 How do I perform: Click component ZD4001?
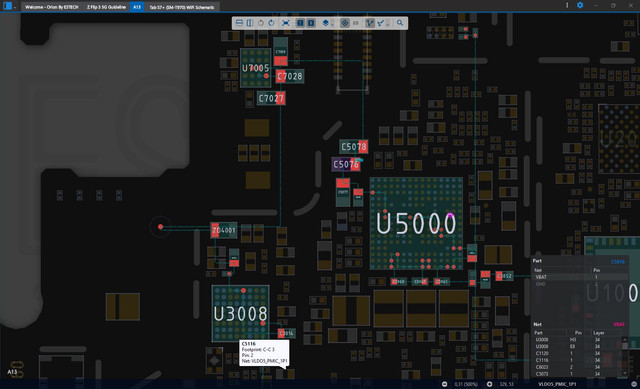tap(224, 230)
